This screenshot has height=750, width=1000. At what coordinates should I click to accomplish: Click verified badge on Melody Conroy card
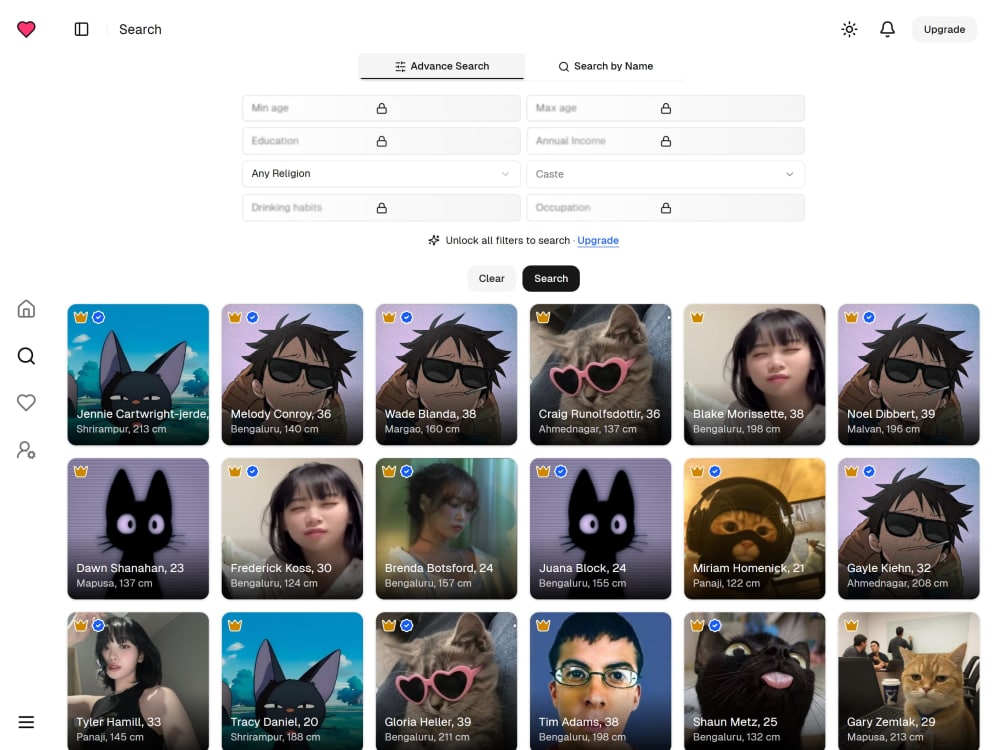(253, 317)
